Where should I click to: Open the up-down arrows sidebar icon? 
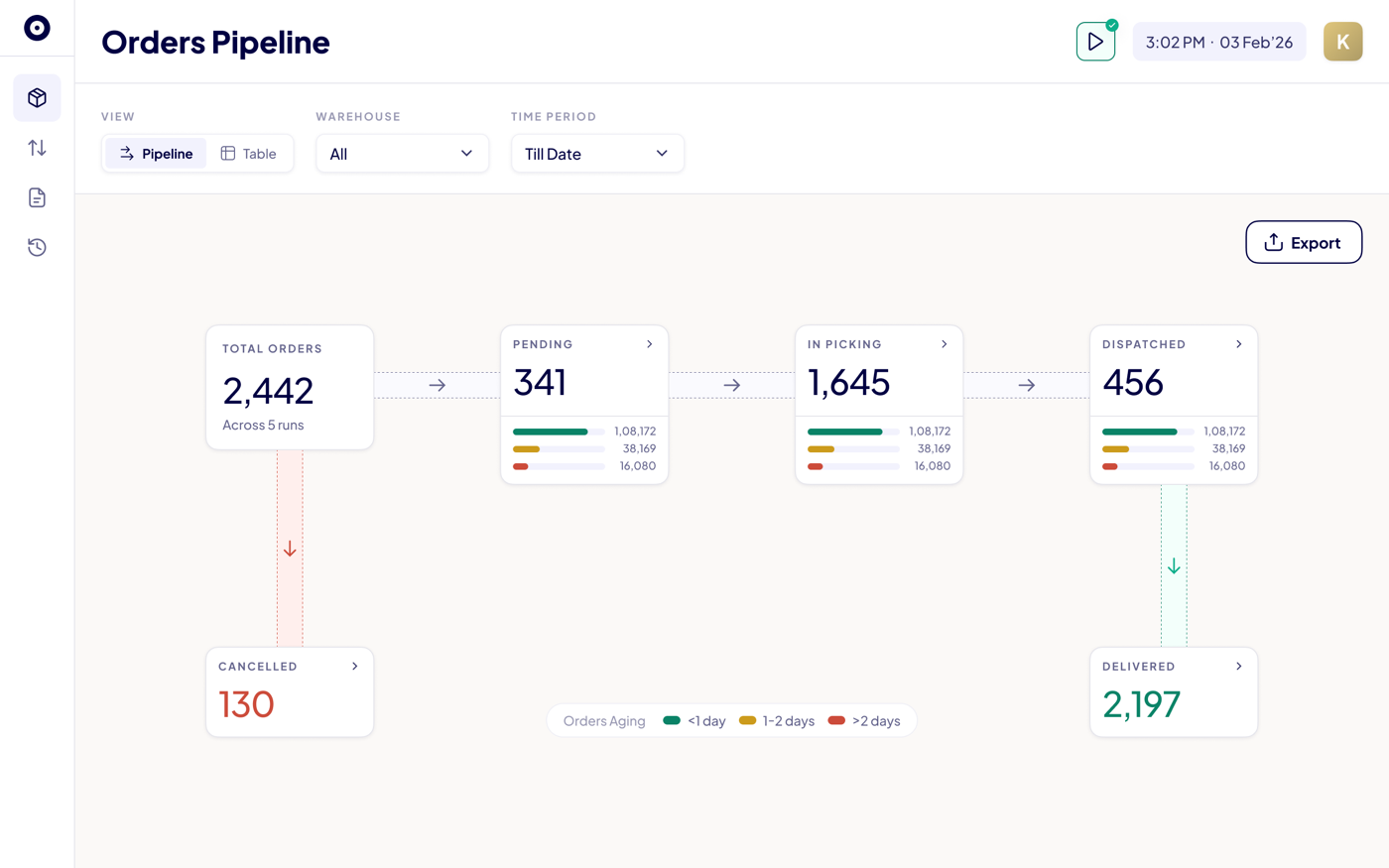37,148
